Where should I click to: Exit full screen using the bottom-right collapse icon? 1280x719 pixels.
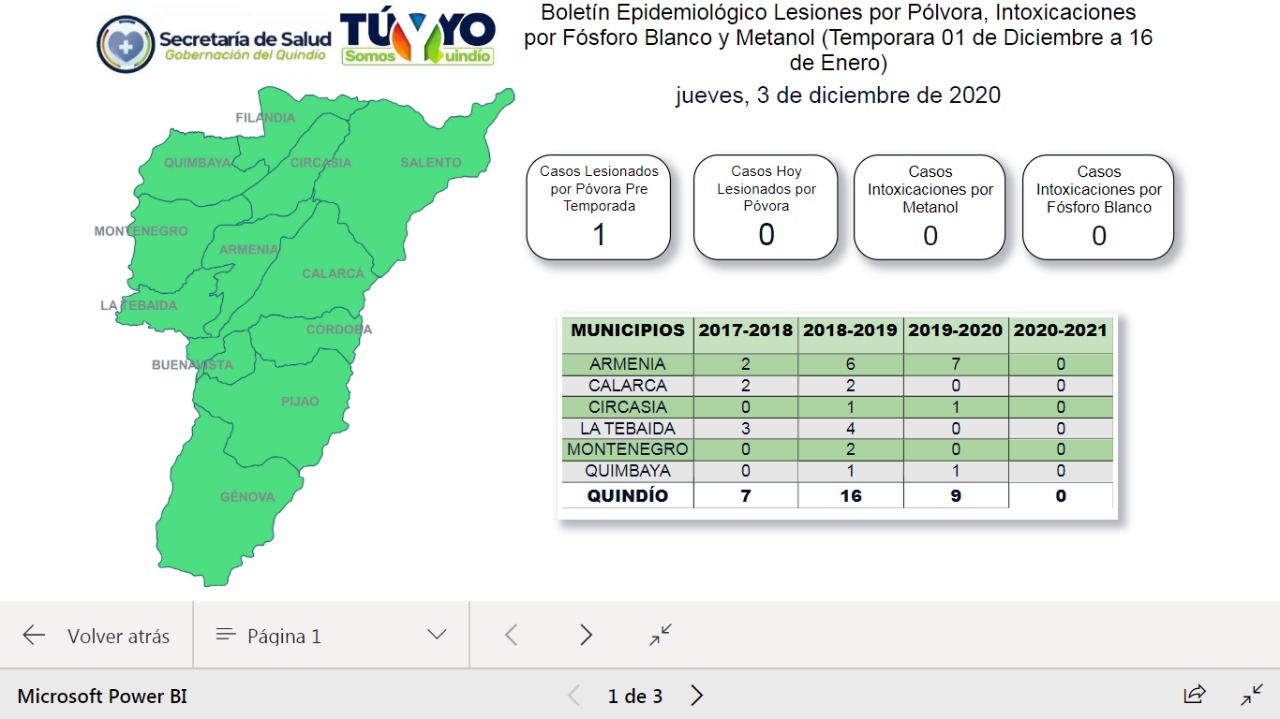tap(1252, 695)
